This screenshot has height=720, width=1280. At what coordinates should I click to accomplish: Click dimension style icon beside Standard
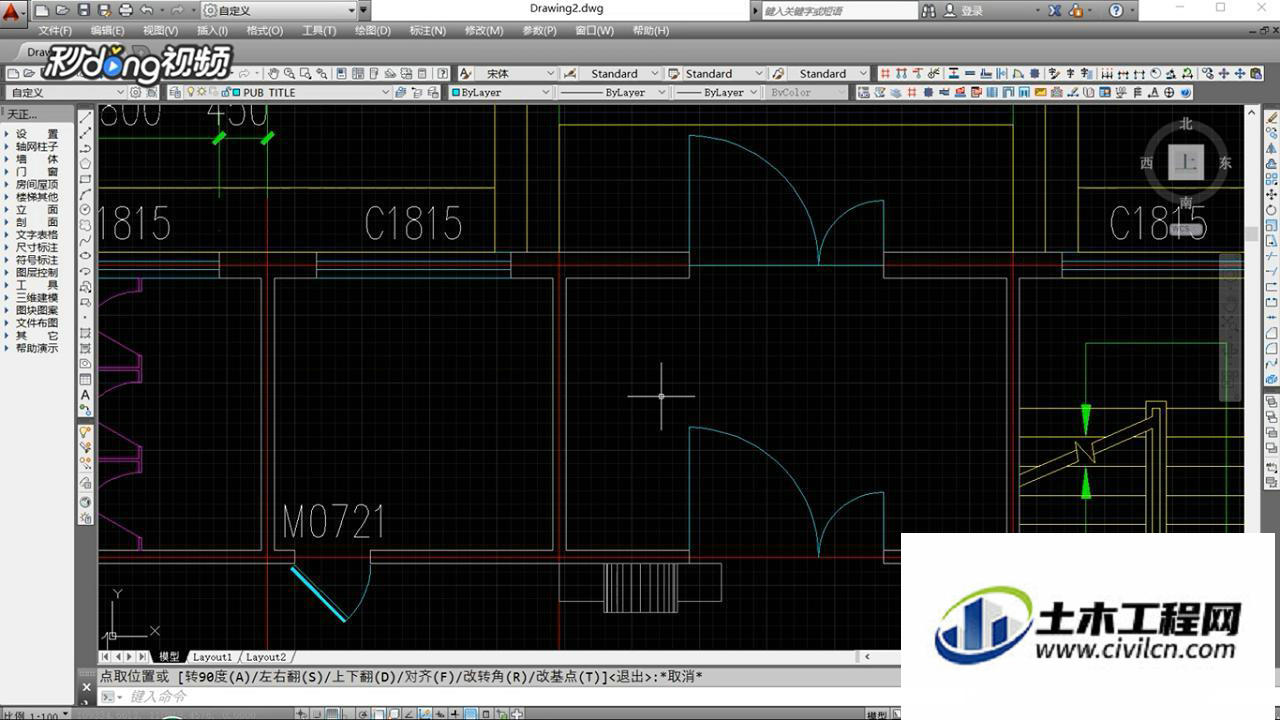tap(570, 73)
